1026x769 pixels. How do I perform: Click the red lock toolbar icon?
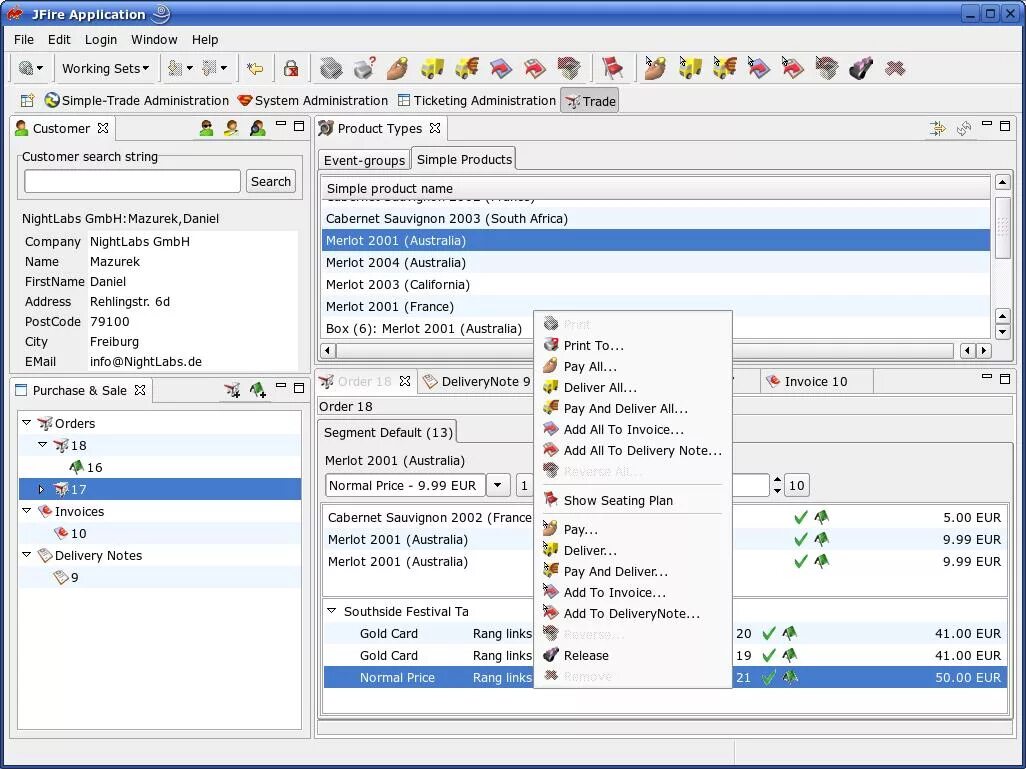tap(291, 68)
